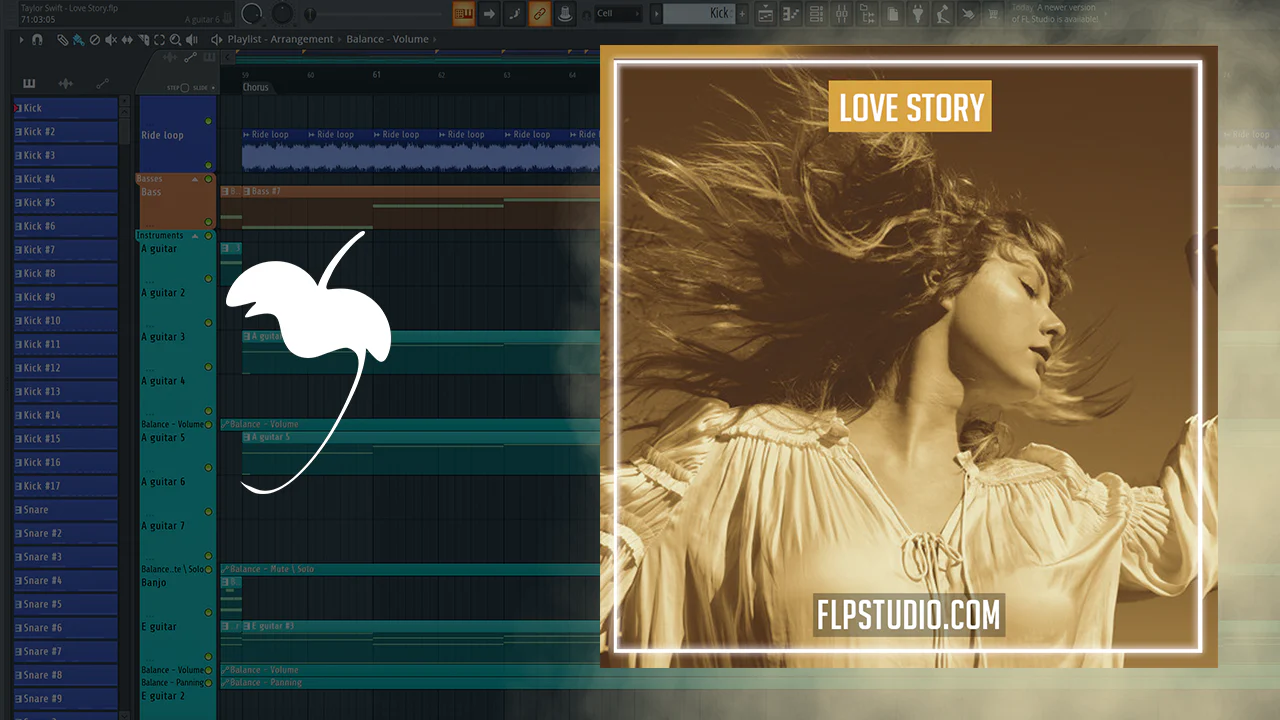Open the piano roll view icon
The image size is (1280, 720).
point(791,14)
